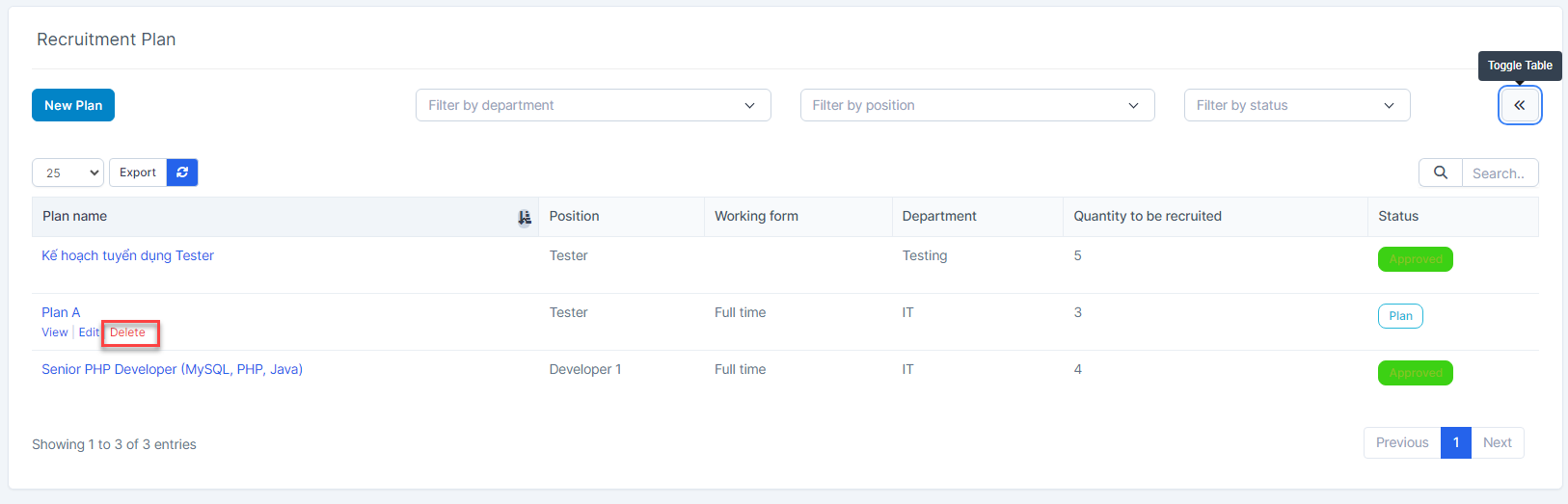
Task: Expand the Filter by position dropdown
Action: (x=977, y=105)
